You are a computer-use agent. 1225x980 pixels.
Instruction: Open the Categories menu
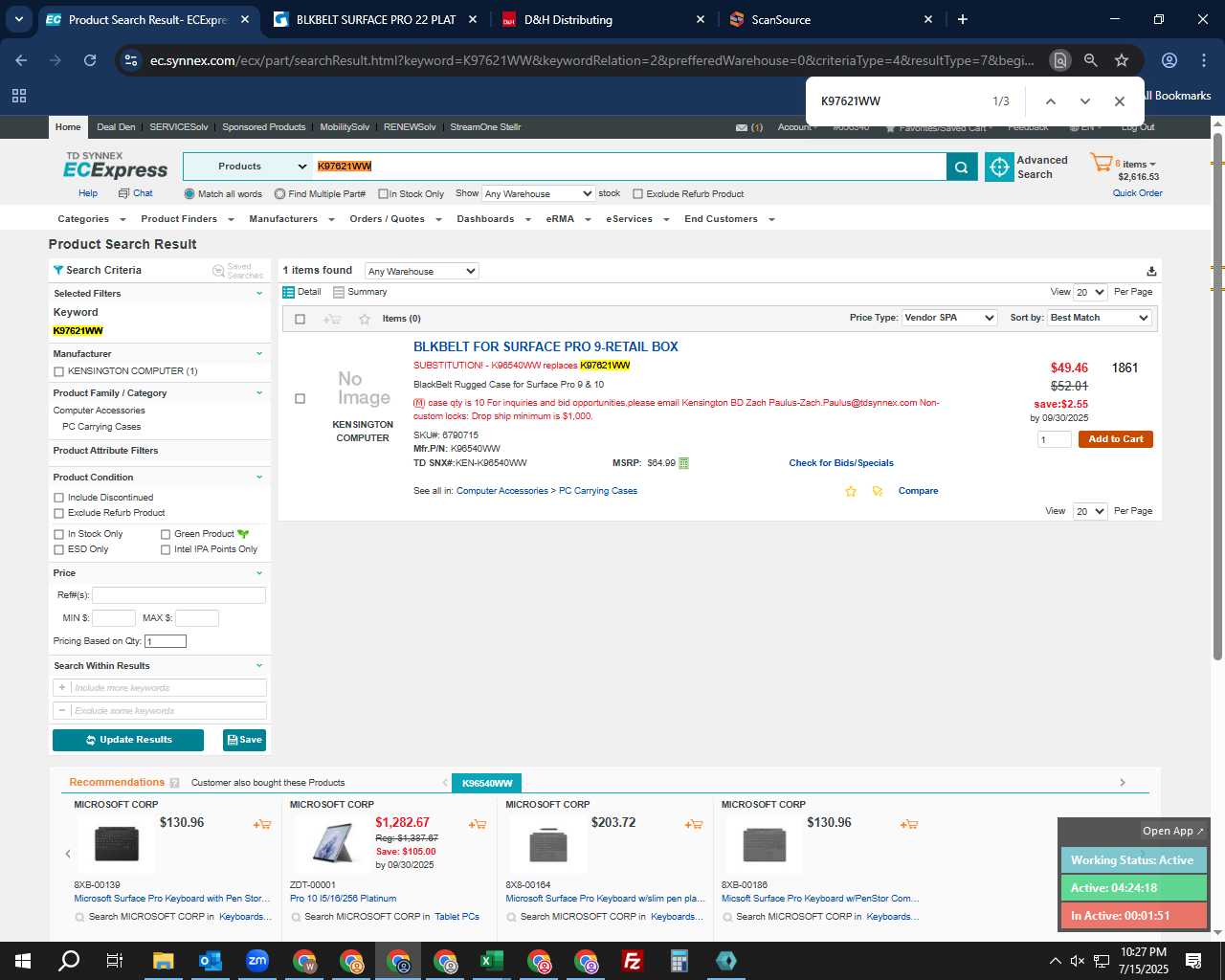click(90, 219)
